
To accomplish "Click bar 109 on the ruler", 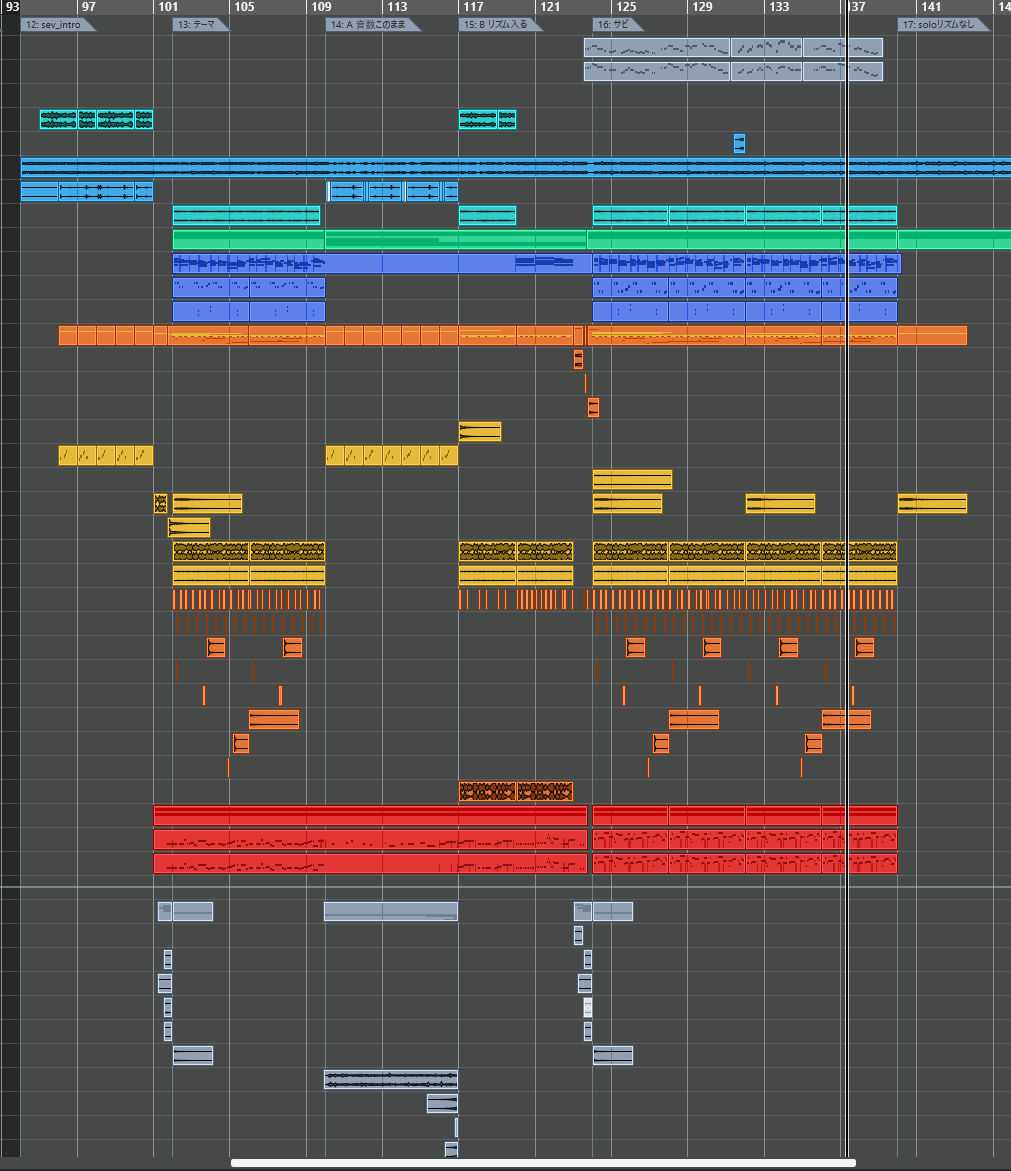I will click(321, 7).
